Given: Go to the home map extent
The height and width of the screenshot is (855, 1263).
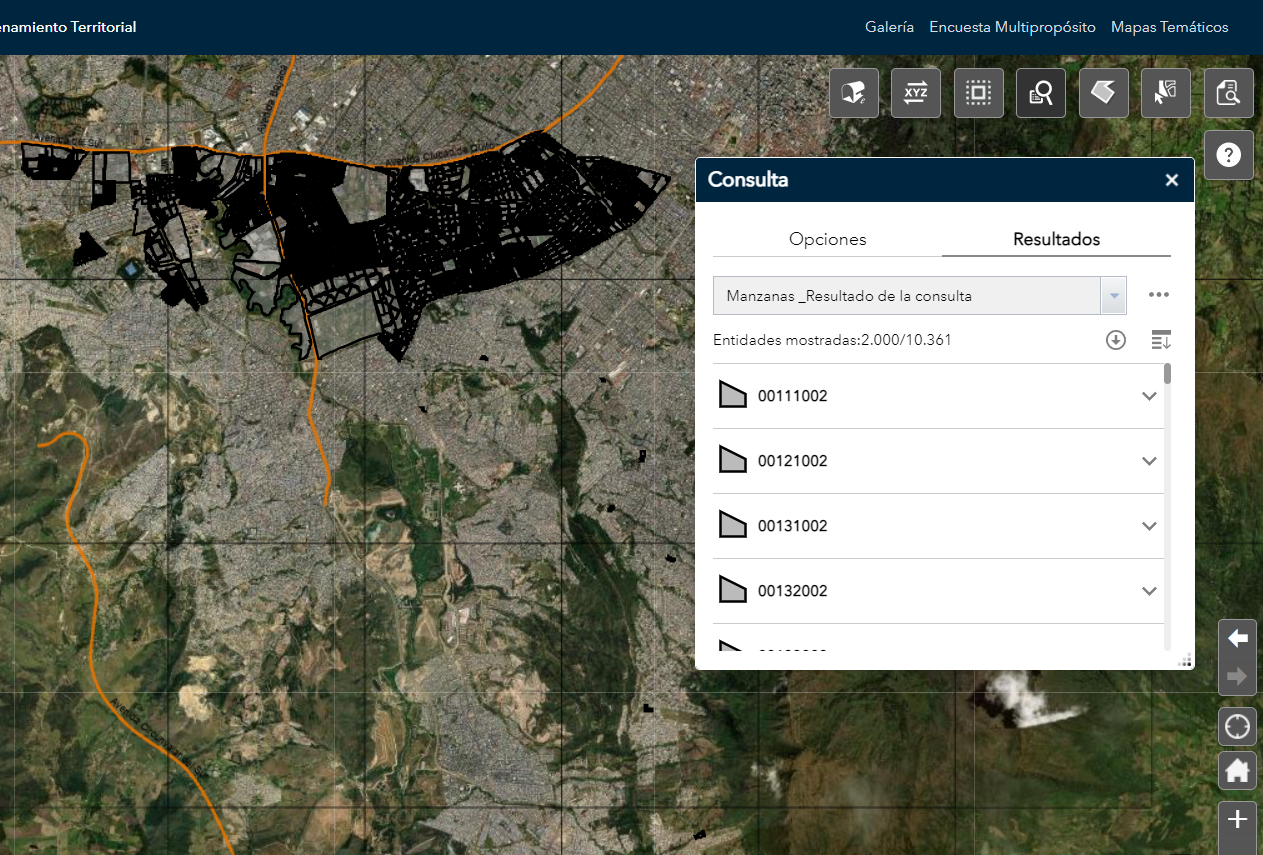Looking at the screenshot, I should (1237, 771).
